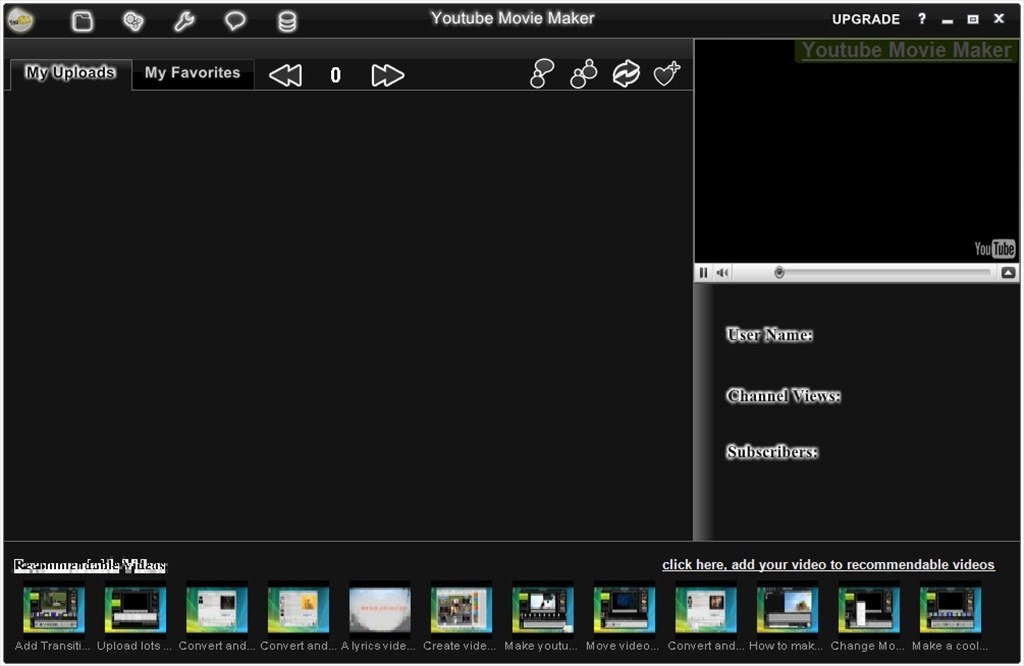Open the add your video to recommendable videos link

[828, 565]
